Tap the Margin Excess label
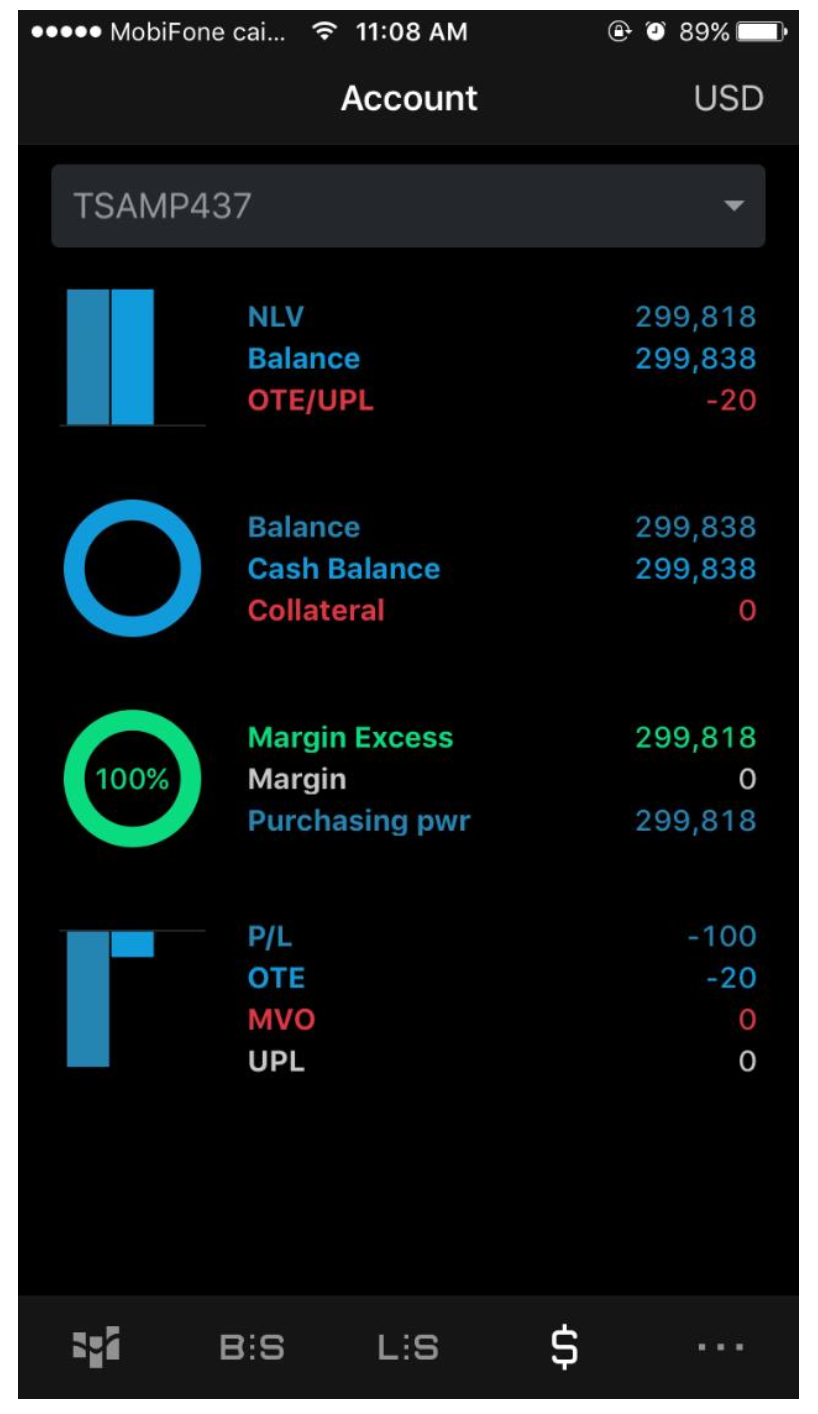The image size is (818, 1414). tap(350, 738)
